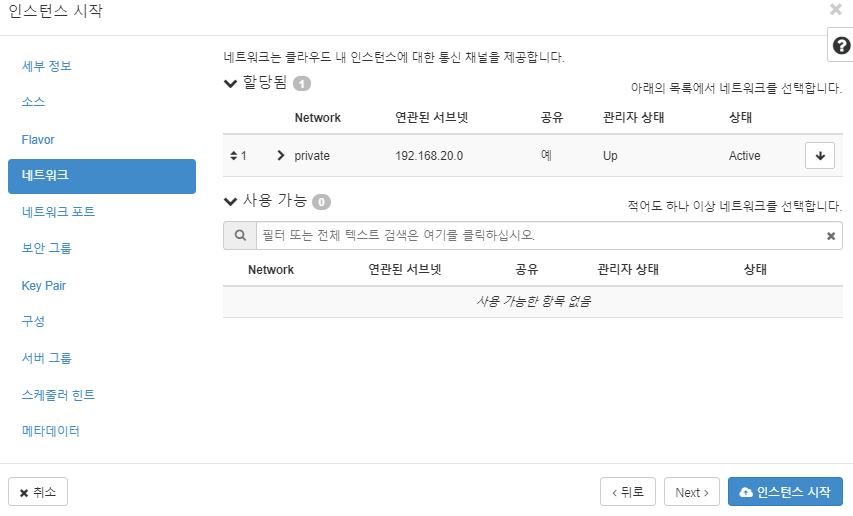Click the Up admin state cell
Image resolution: width=853 pixels, height=516 pixels.
[610, 156]
